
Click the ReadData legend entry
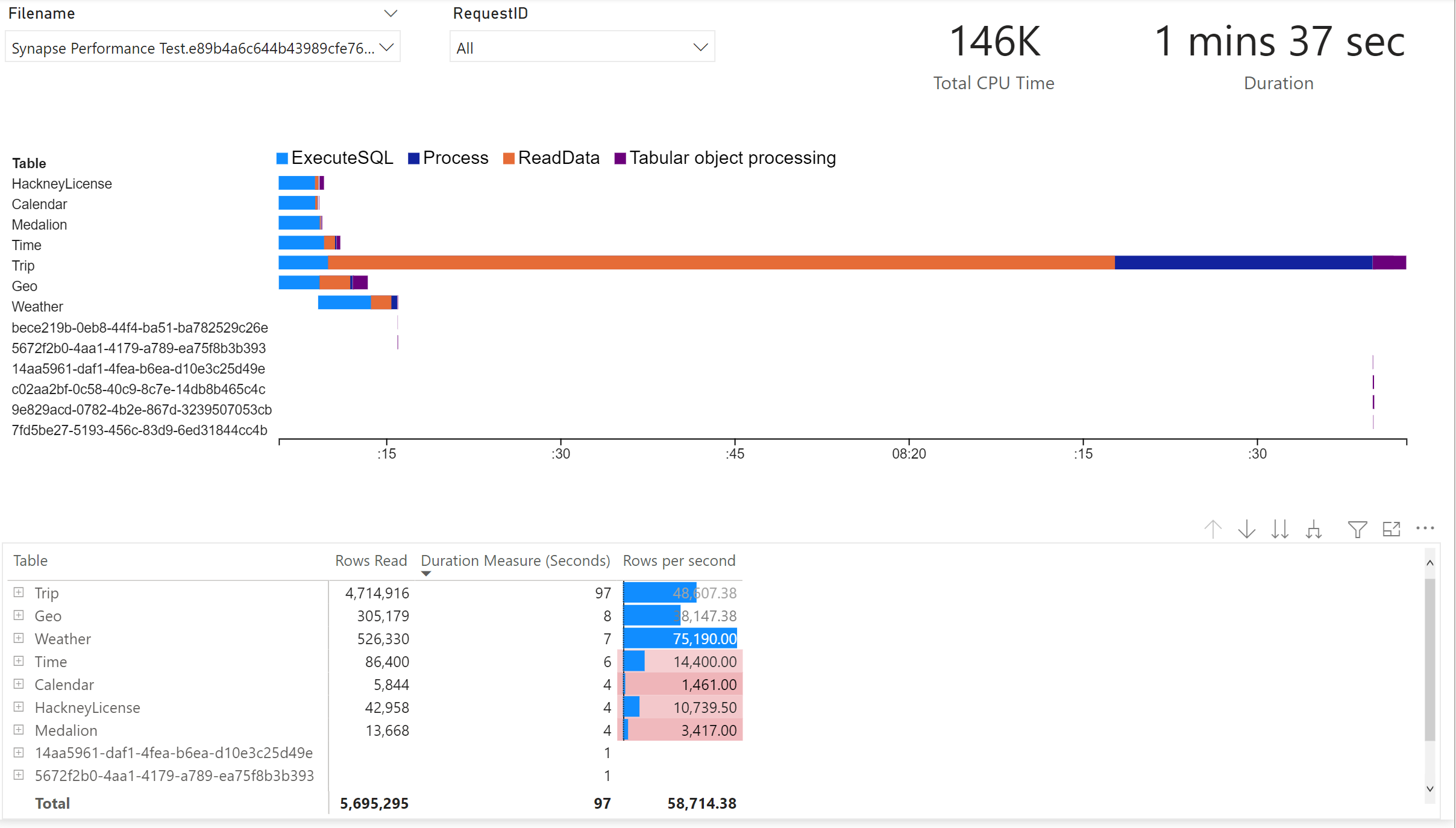tap(558, 158)
